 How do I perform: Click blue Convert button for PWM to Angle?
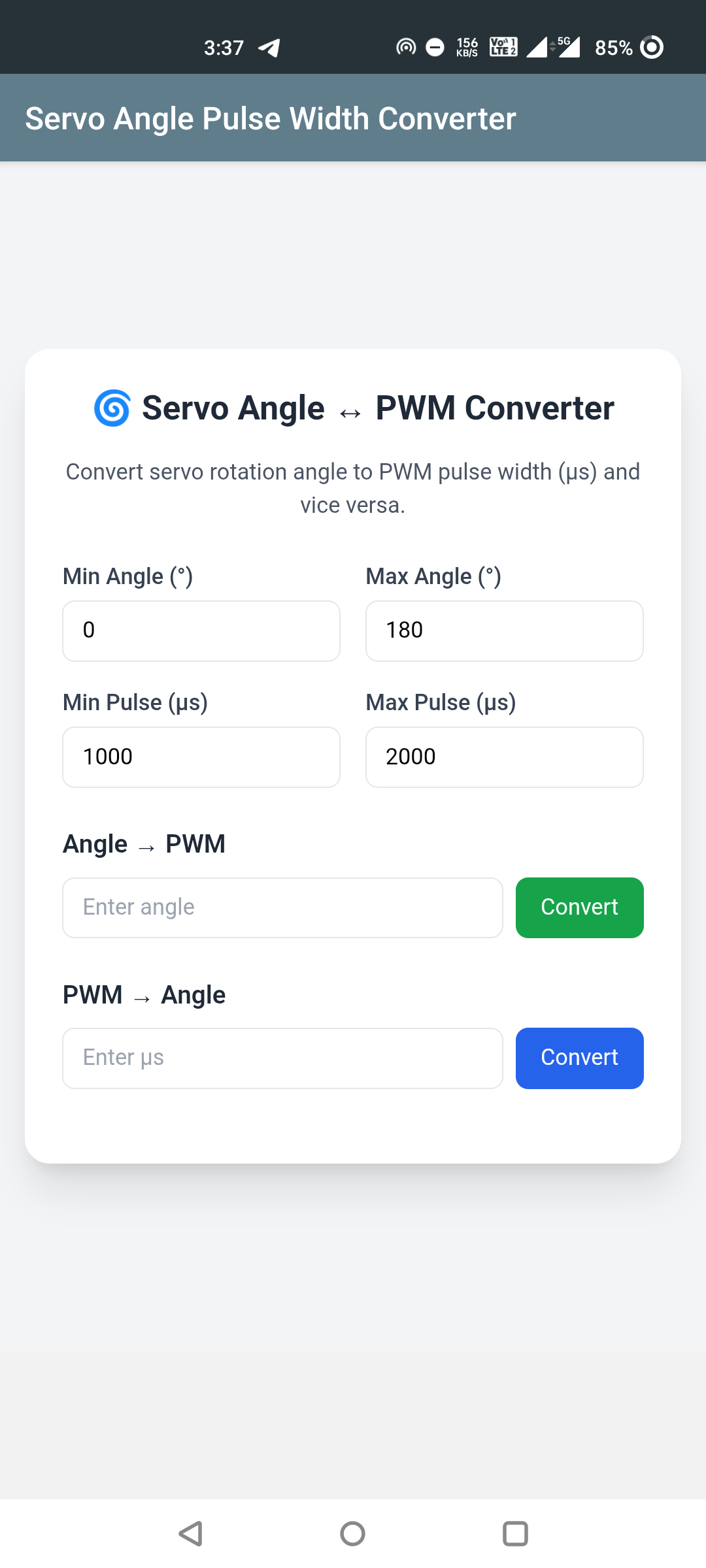579,1058
